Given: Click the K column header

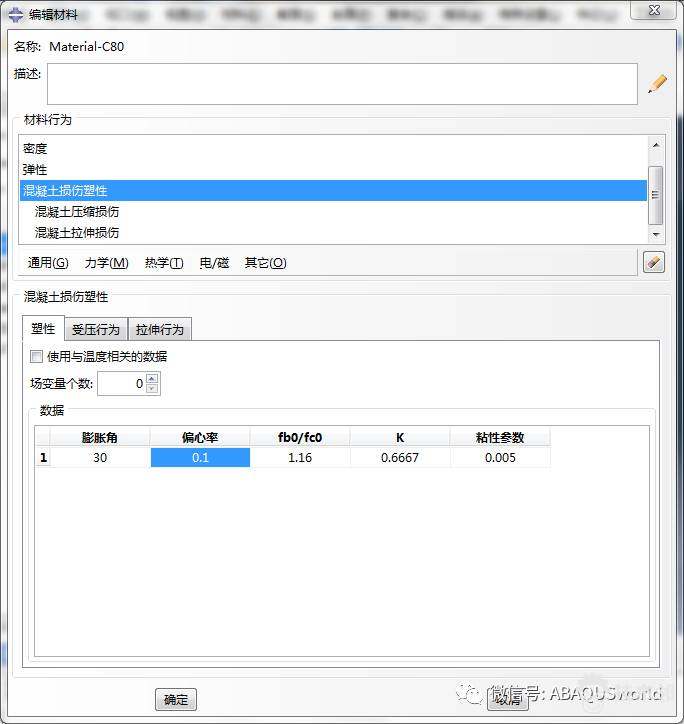Looking at the screenshot, I should click(400, 437).
